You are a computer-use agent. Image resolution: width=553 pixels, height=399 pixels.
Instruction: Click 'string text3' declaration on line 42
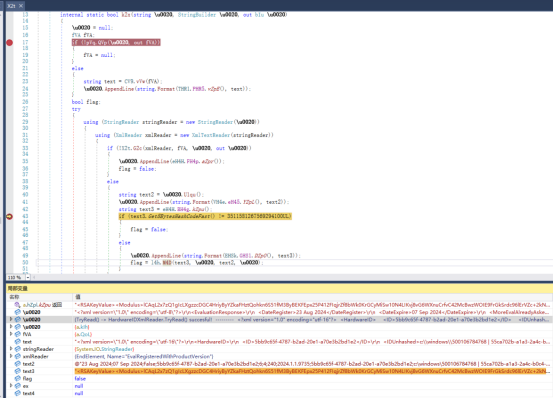pyautogui.click(x=165, y=209)
